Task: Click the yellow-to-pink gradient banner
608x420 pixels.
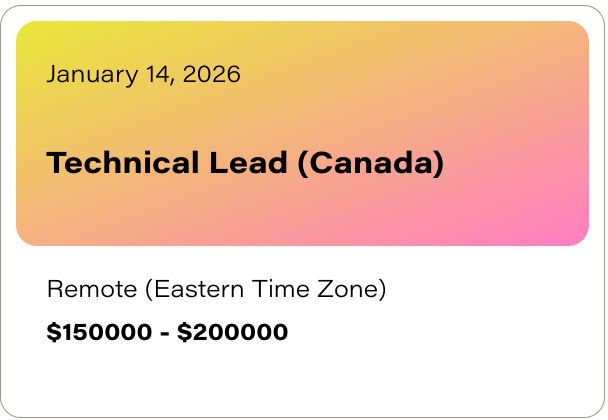Action: pos(302,133)
